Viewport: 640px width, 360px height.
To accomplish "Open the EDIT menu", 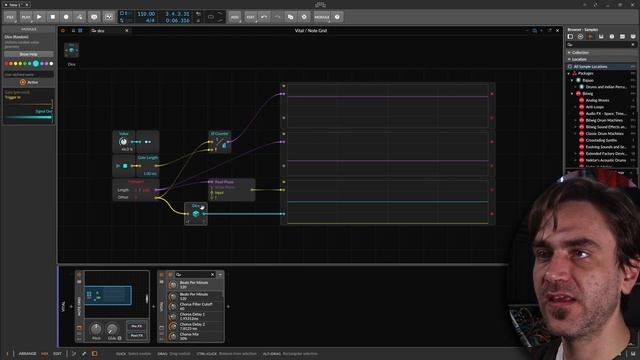I will 251,17.
